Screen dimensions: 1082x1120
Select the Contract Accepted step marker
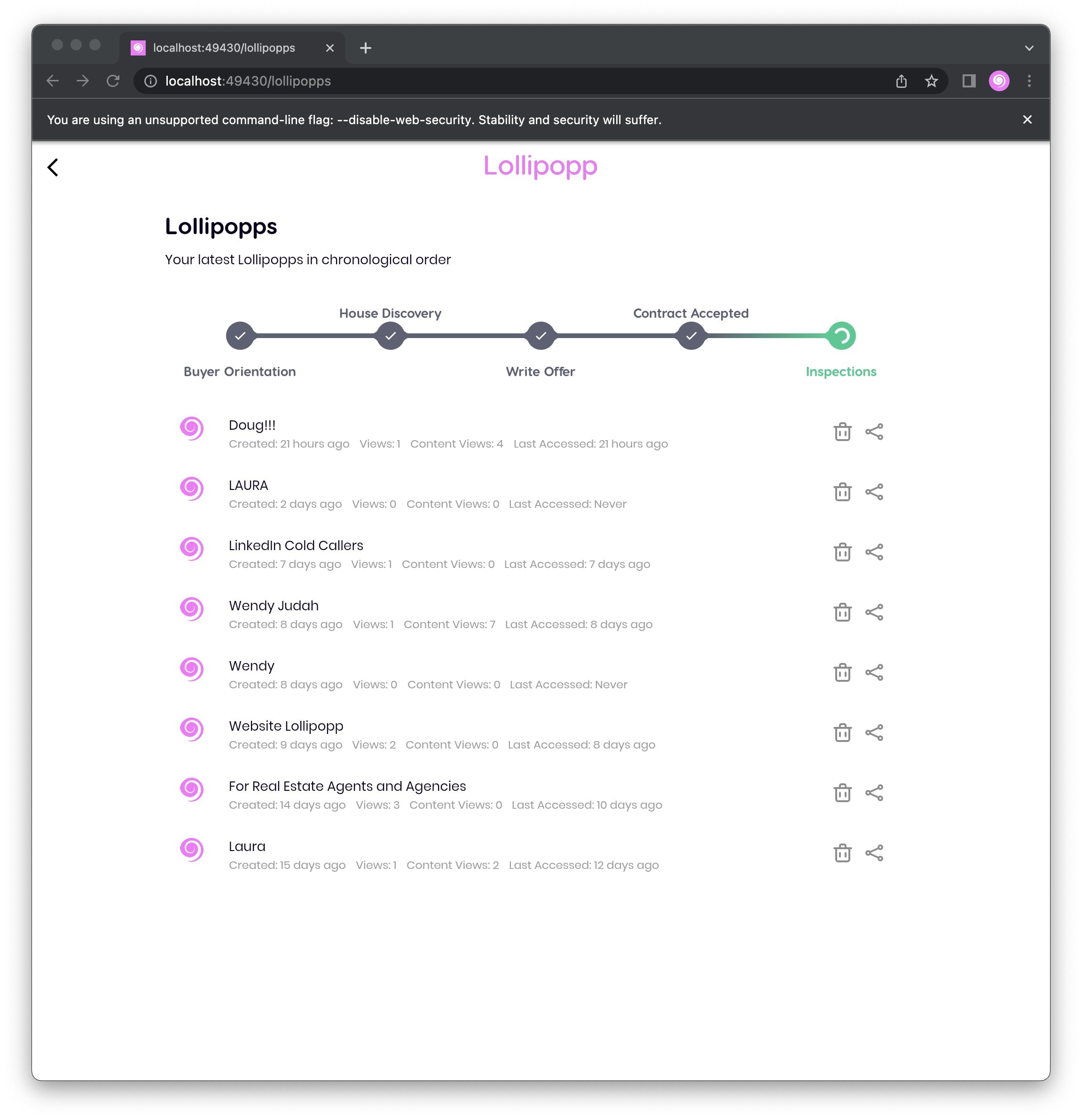690,335
